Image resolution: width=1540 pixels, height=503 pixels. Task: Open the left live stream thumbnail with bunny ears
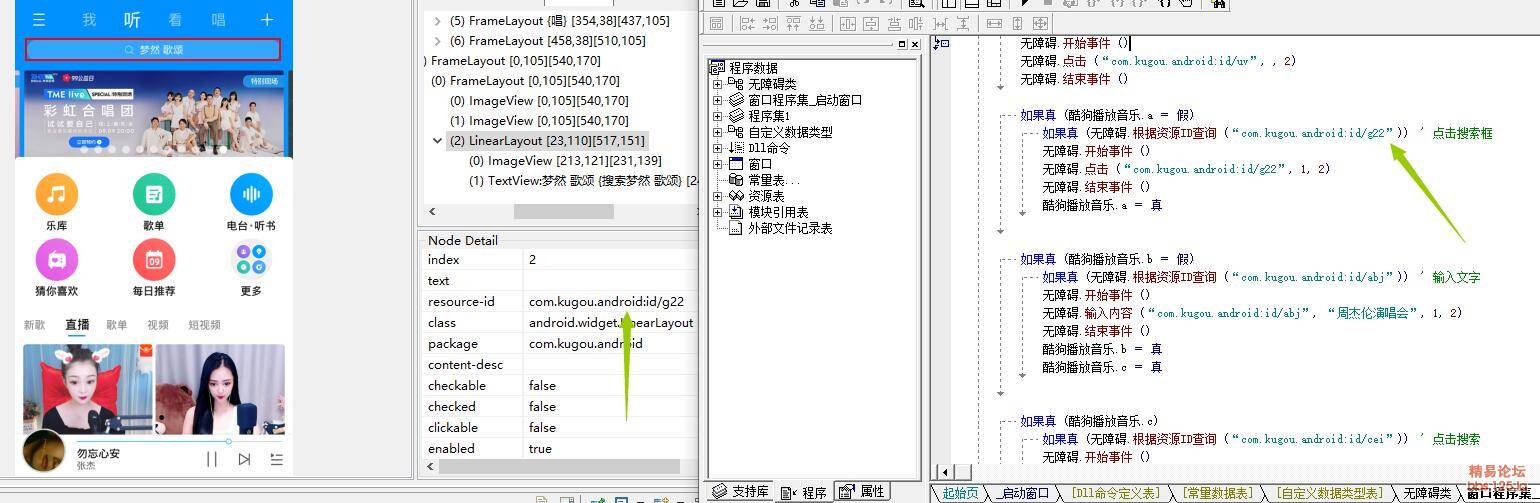(x=88, y=388)
